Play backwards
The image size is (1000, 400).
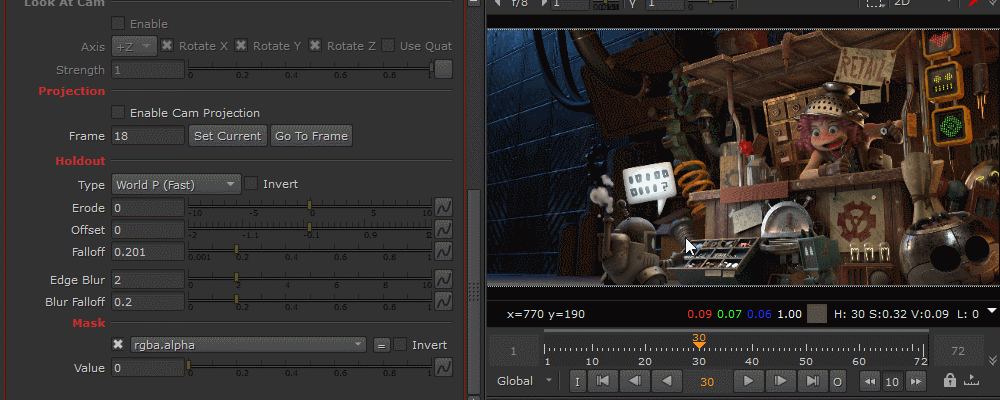tap(666, 381)
